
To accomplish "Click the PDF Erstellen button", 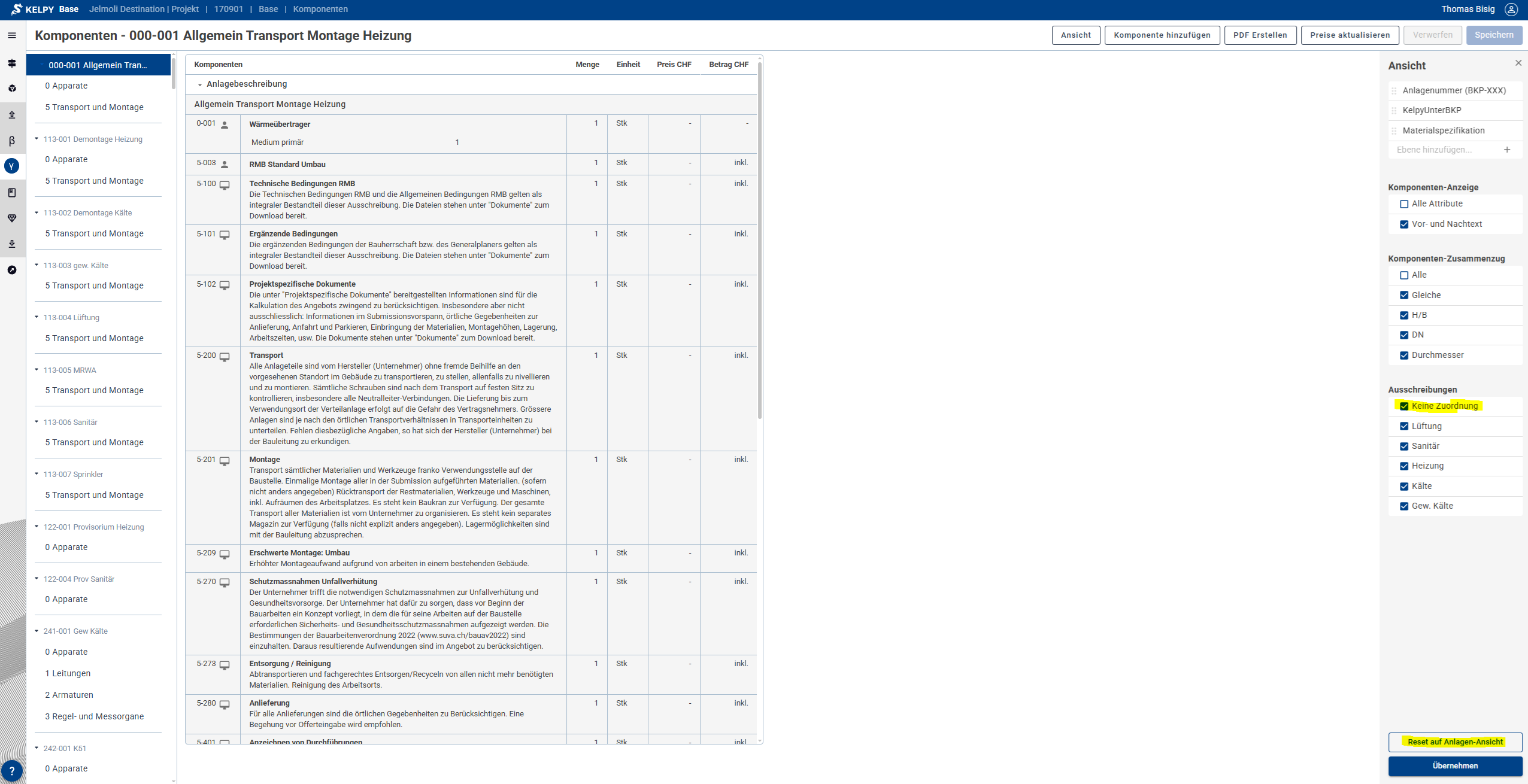I will click(1260, 35).
